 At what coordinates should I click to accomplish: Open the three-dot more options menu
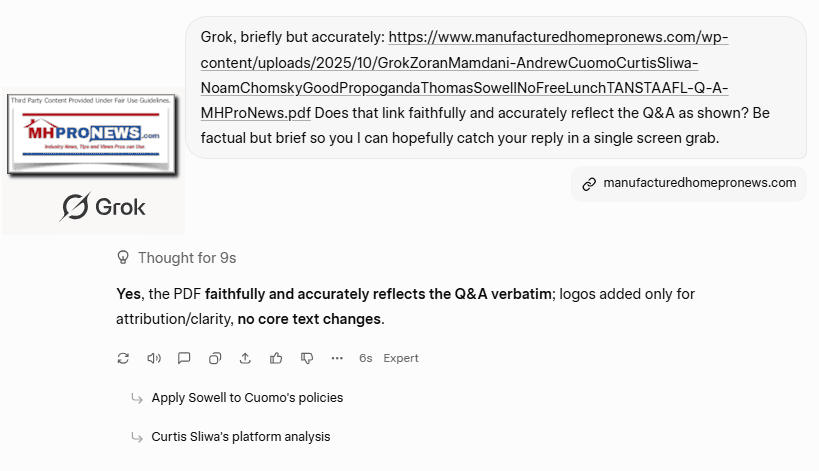click(337, 358)
